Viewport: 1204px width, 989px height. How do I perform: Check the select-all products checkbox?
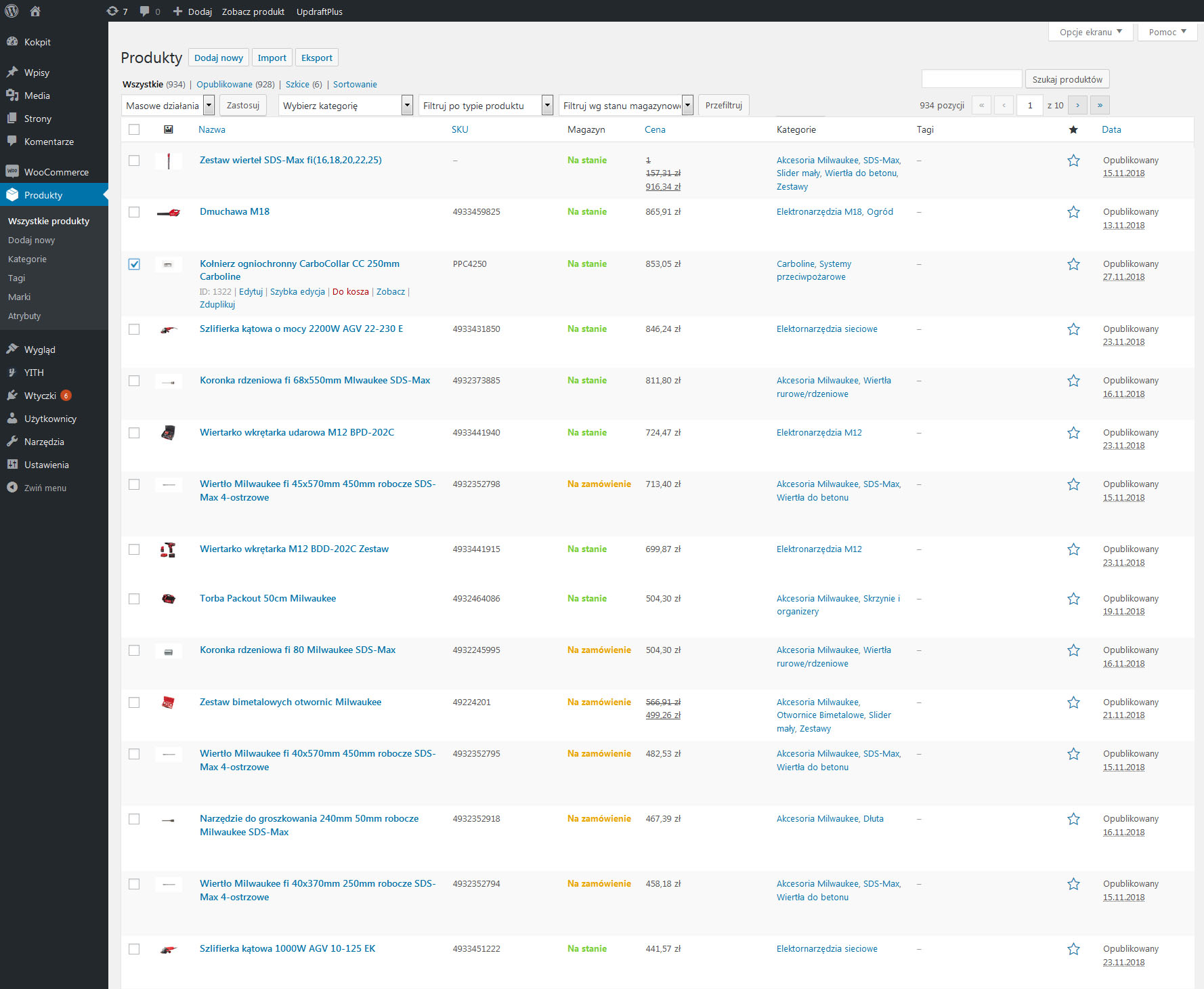click(134, 129)
